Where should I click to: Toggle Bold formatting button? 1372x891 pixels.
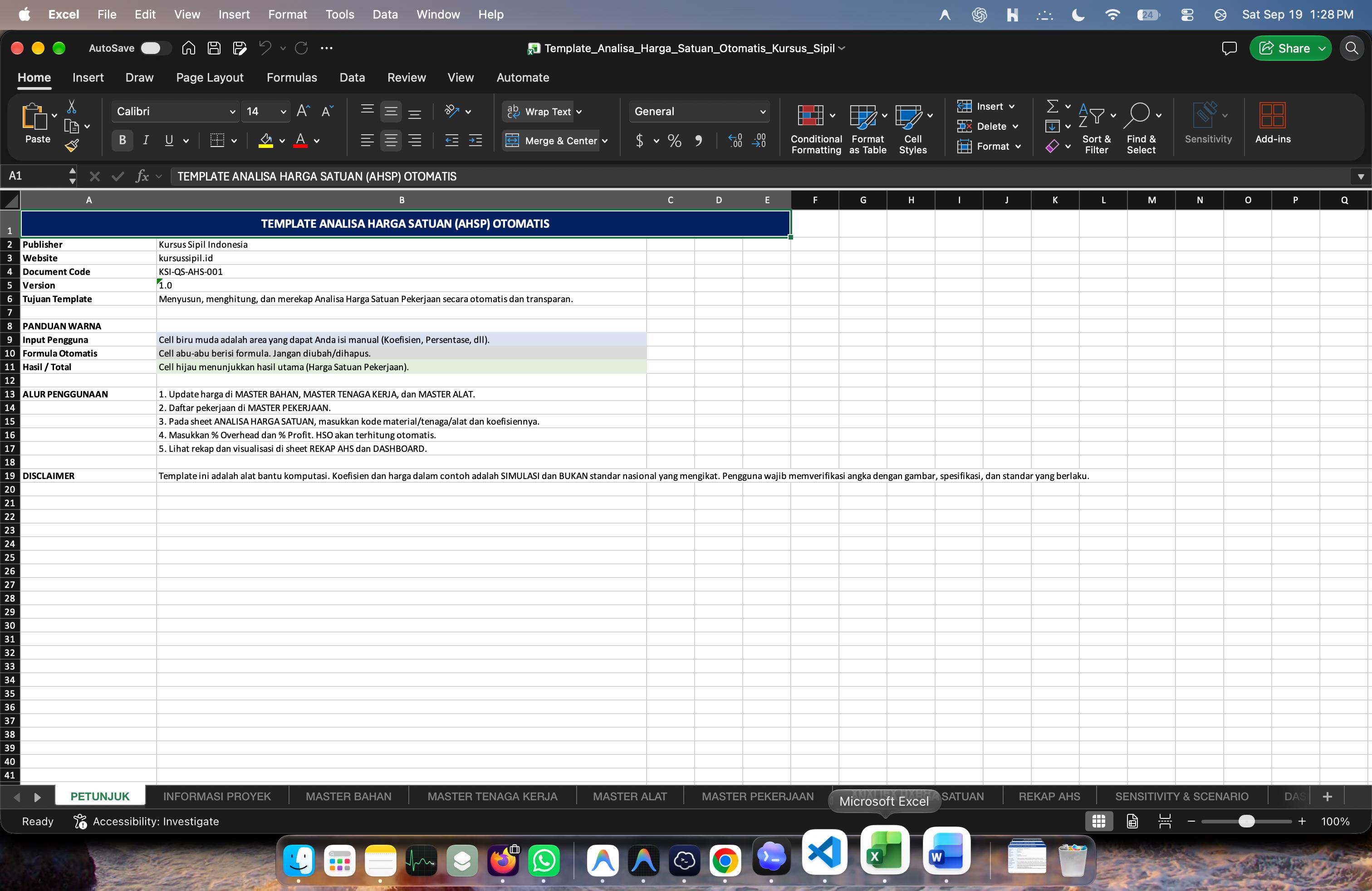[x=122, y=140]
